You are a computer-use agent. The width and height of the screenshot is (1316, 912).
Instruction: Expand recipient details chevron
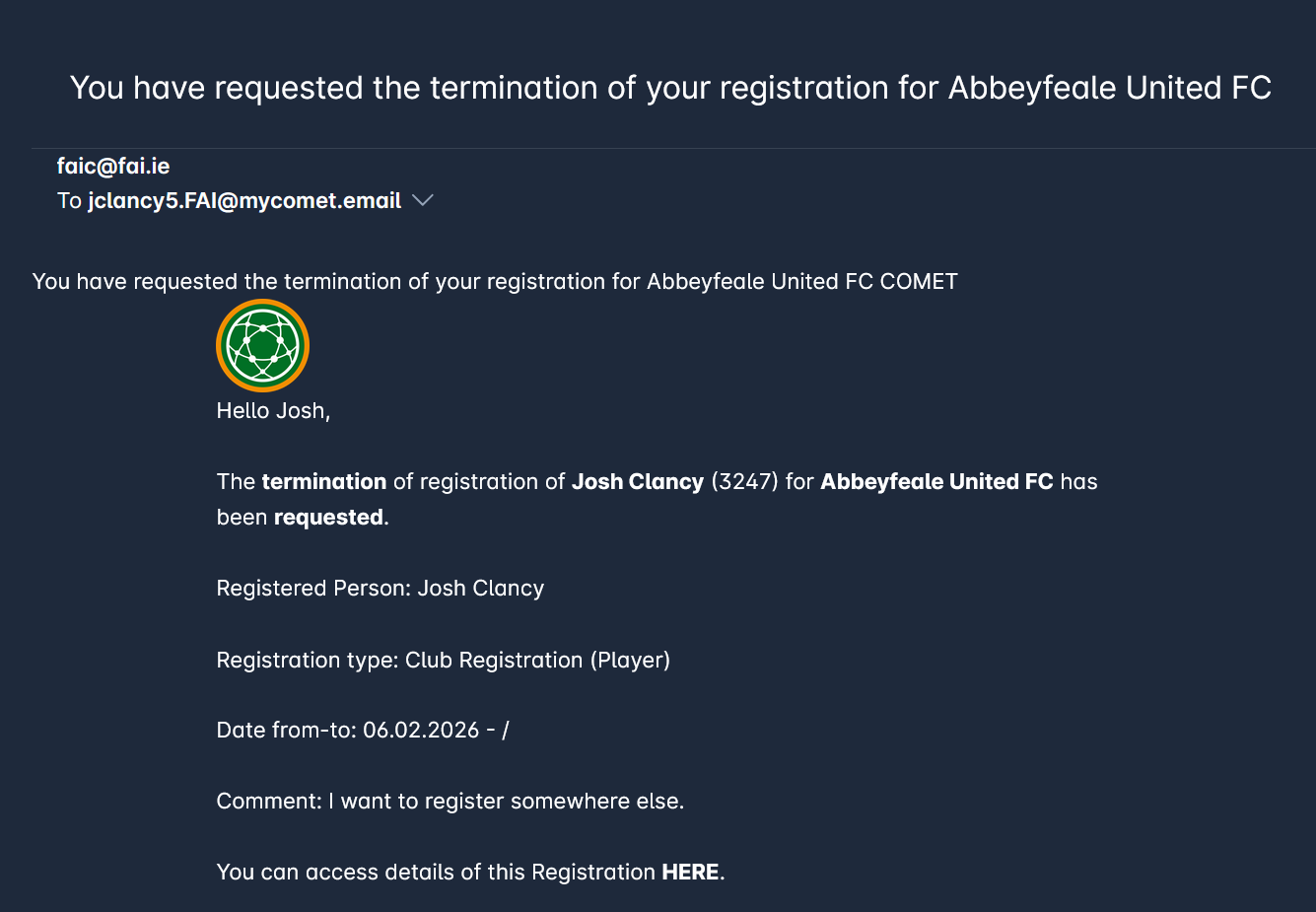click(x=423, y=201)
